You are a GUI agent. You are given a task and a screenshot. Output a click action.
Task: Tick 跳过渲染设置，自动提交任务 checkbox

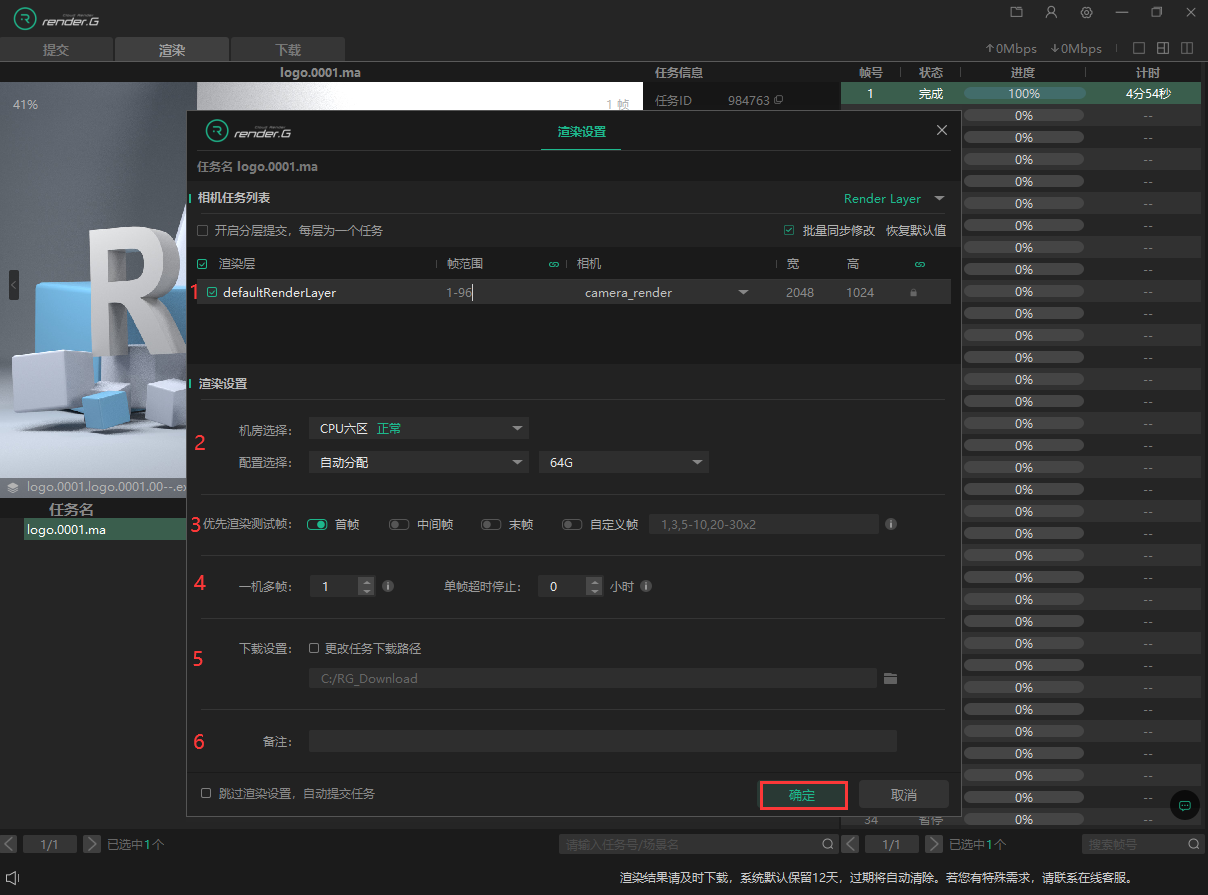206,793
